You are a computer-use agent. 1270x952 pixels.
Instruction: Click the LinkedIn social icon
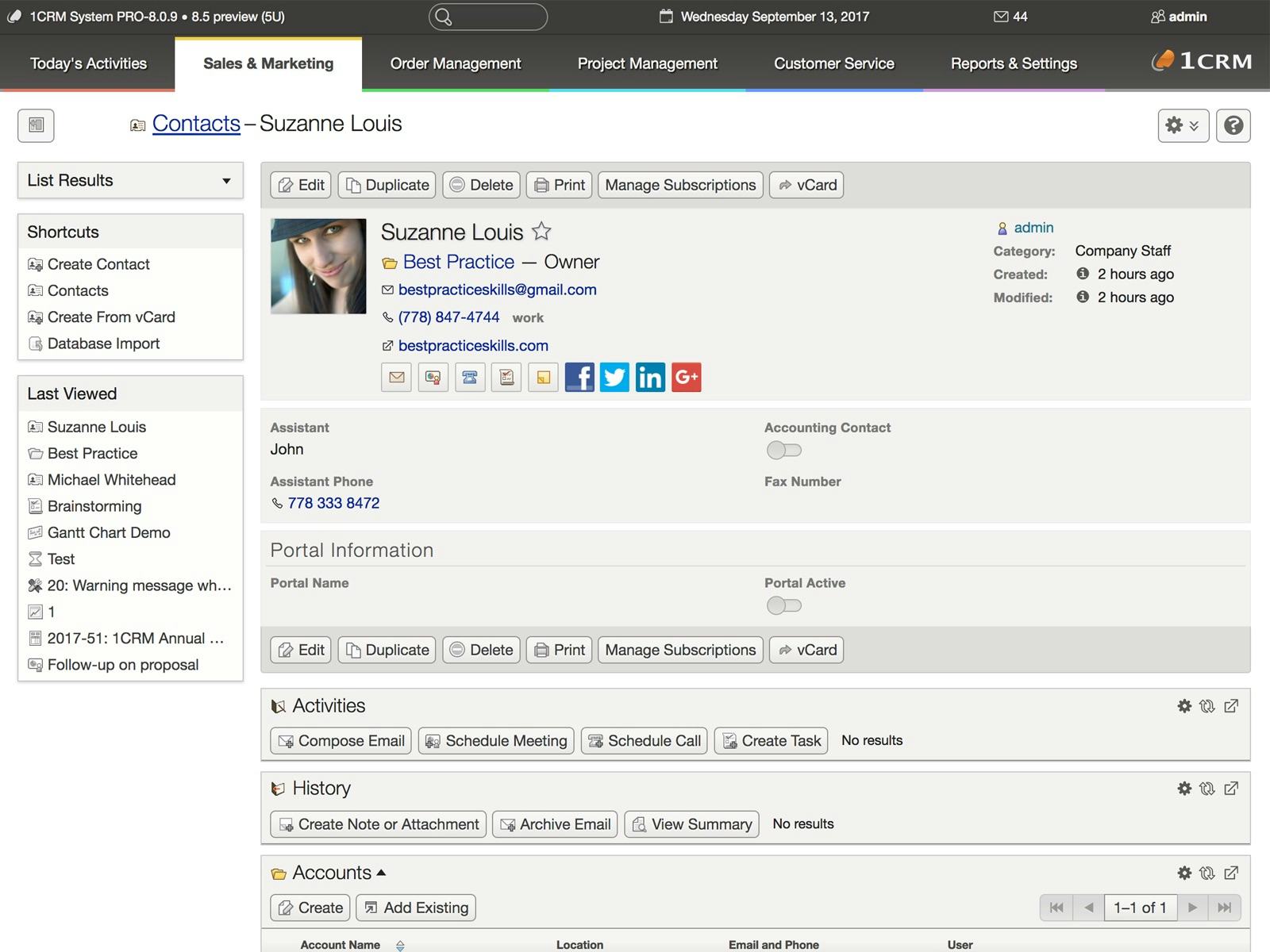(650, 378)
